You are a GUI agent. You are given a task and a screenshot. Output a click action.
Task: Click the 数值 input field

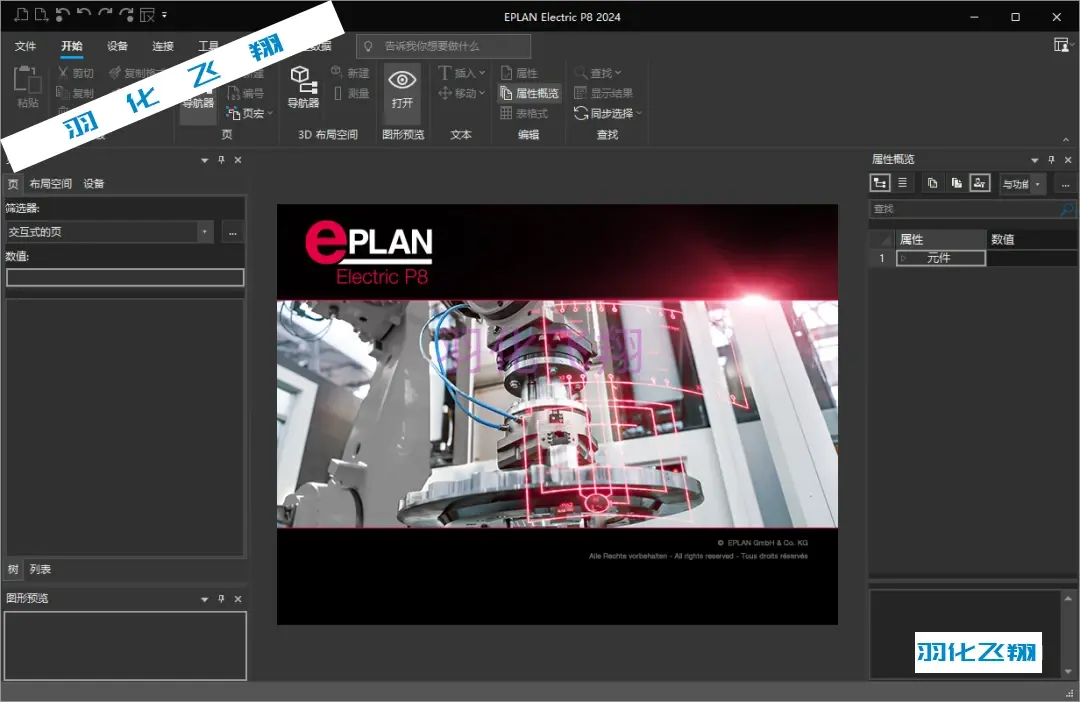(x=125, y=277)
